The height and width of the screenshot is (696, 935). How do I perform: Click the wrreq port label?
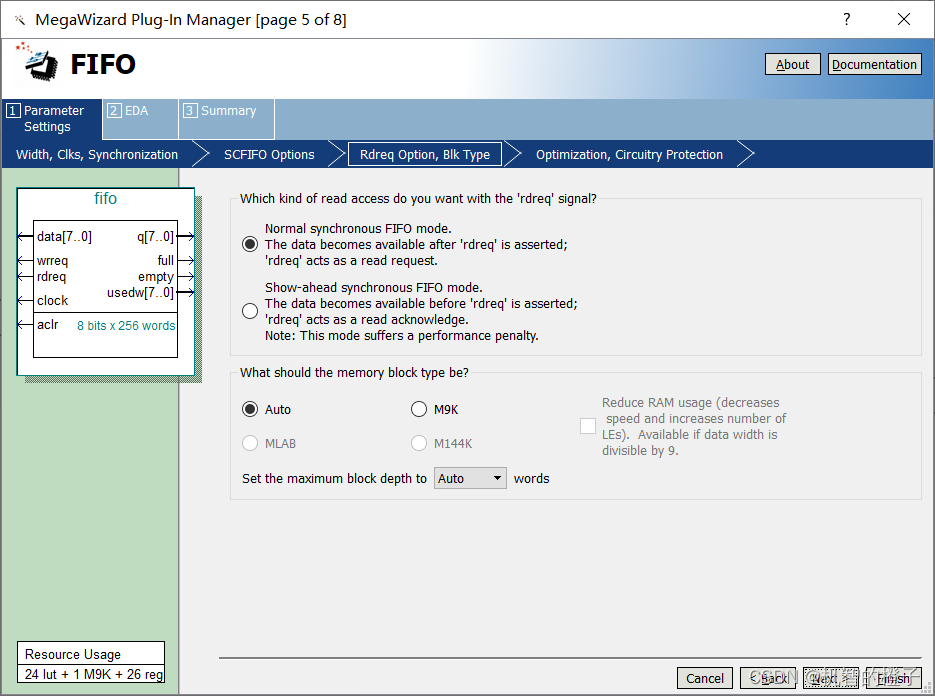click(x=52, y=261)
